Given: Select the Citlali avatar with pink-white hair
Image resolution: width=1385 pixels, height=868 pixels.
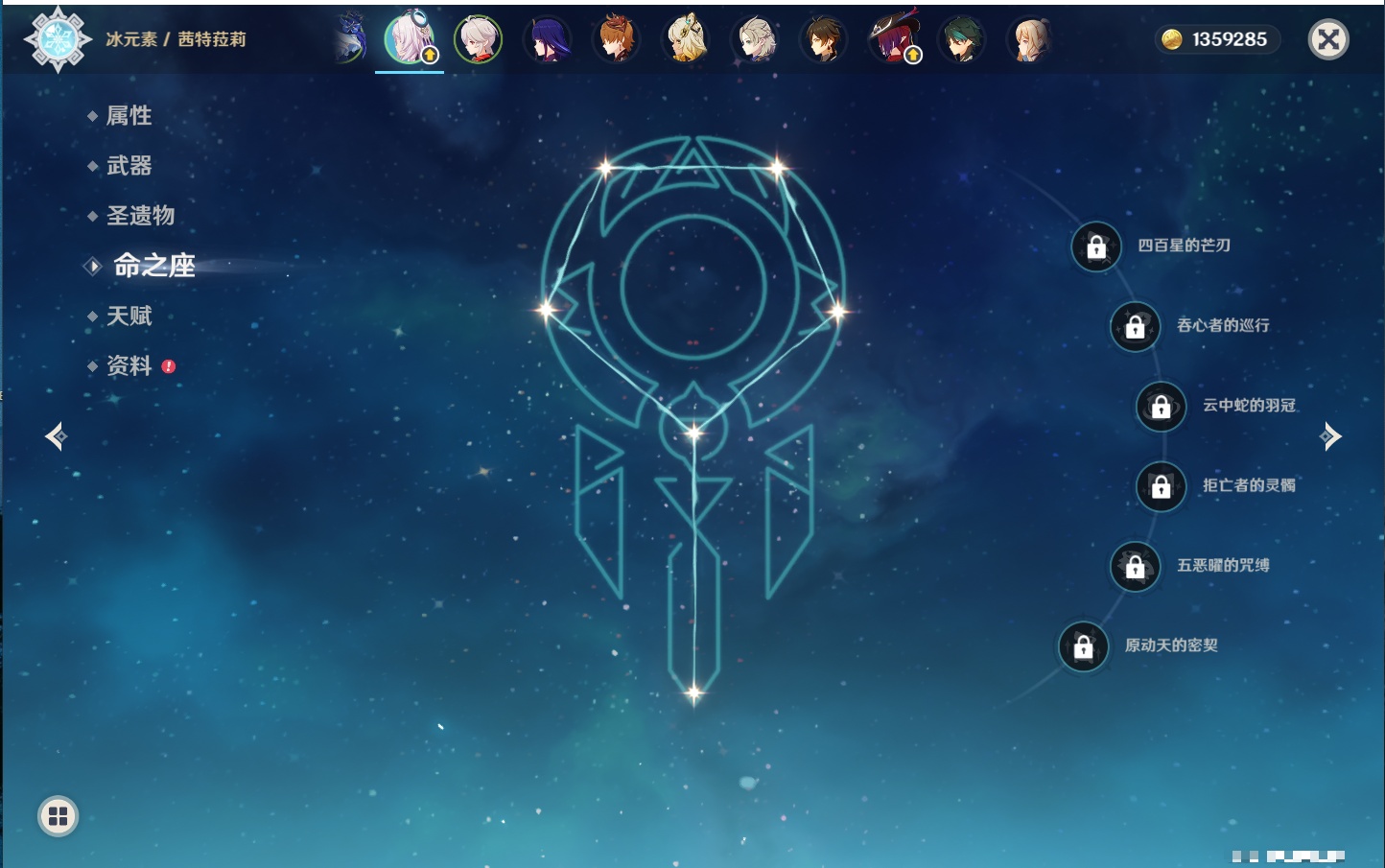Looking at the screenshot, I should 410,39.
